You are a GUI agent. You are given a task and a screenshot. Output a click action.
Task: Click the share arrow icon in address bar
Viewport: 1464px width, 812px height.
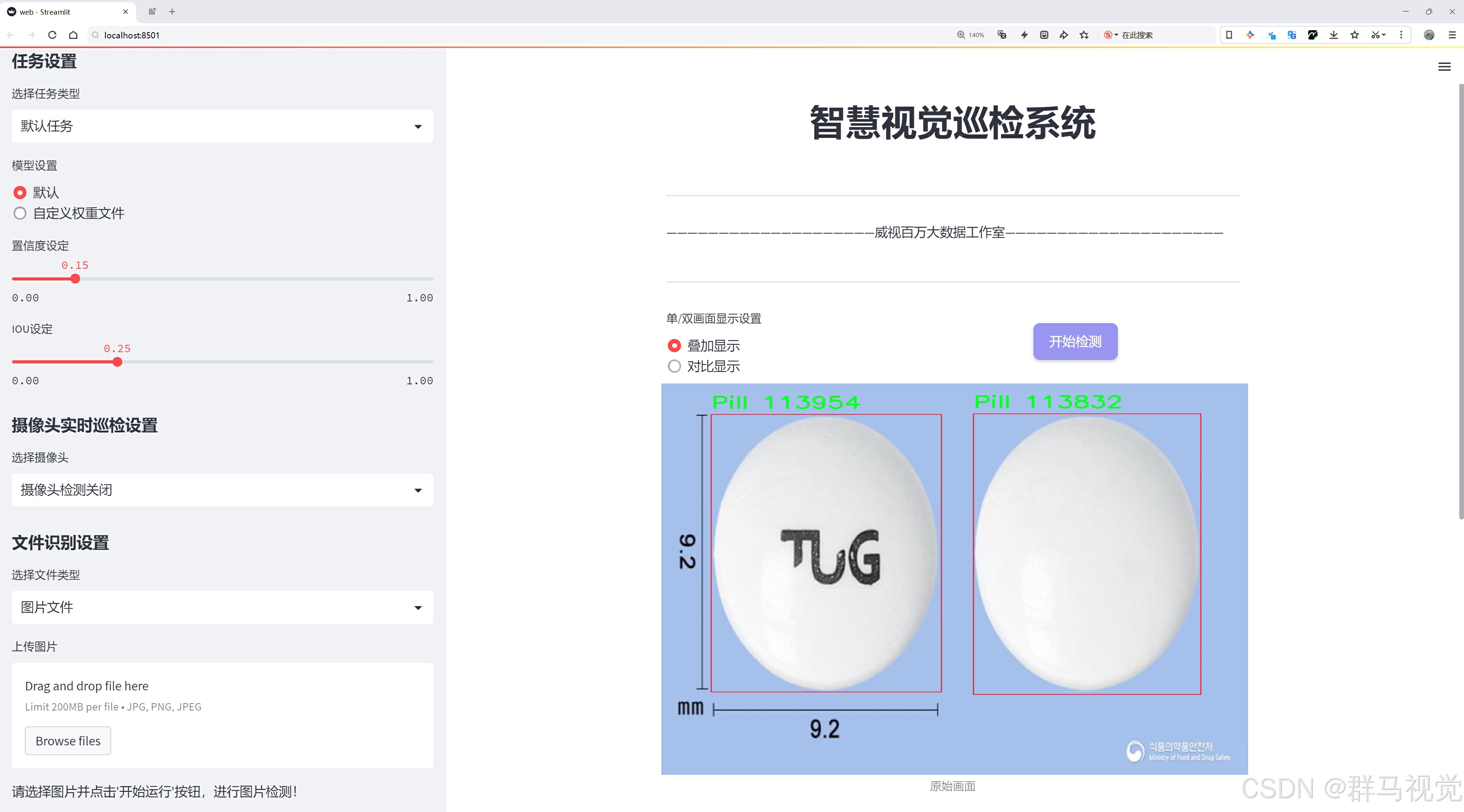point(1063,35)
